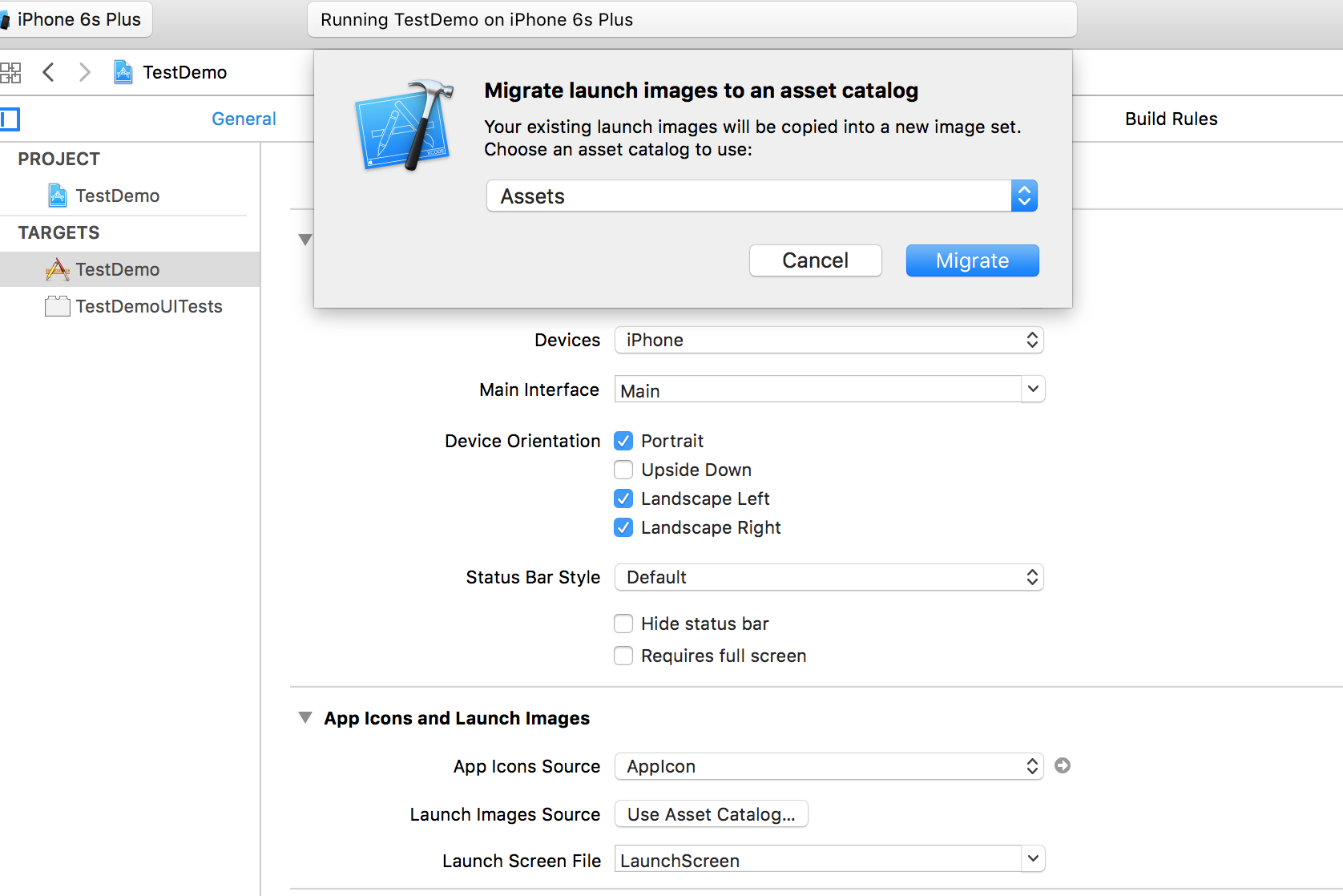Open the Main Interface combo box arrow

[1033, 389]
